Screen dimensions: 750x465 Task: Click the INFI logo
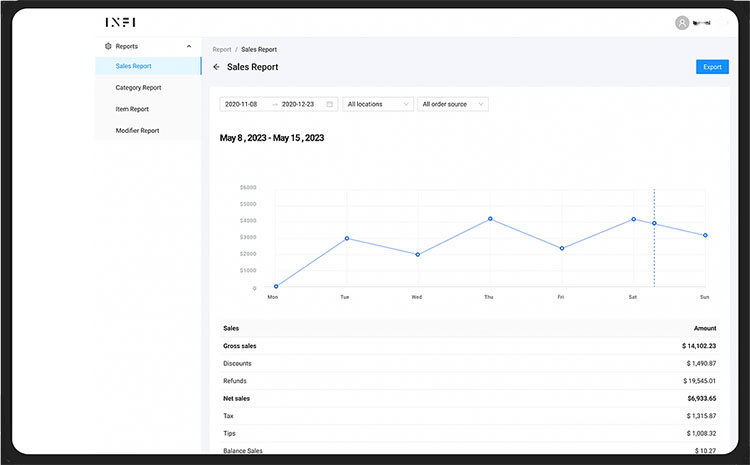click(x=121, y=22)
